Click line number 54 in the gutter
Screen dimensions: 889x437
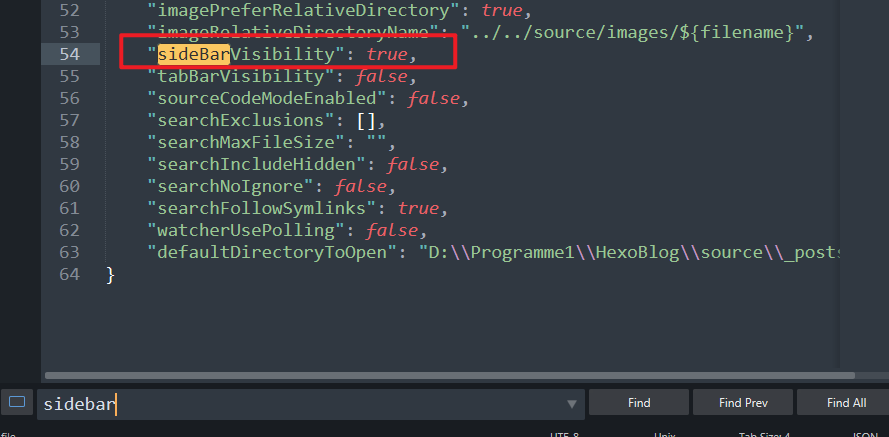click(68, 53)
